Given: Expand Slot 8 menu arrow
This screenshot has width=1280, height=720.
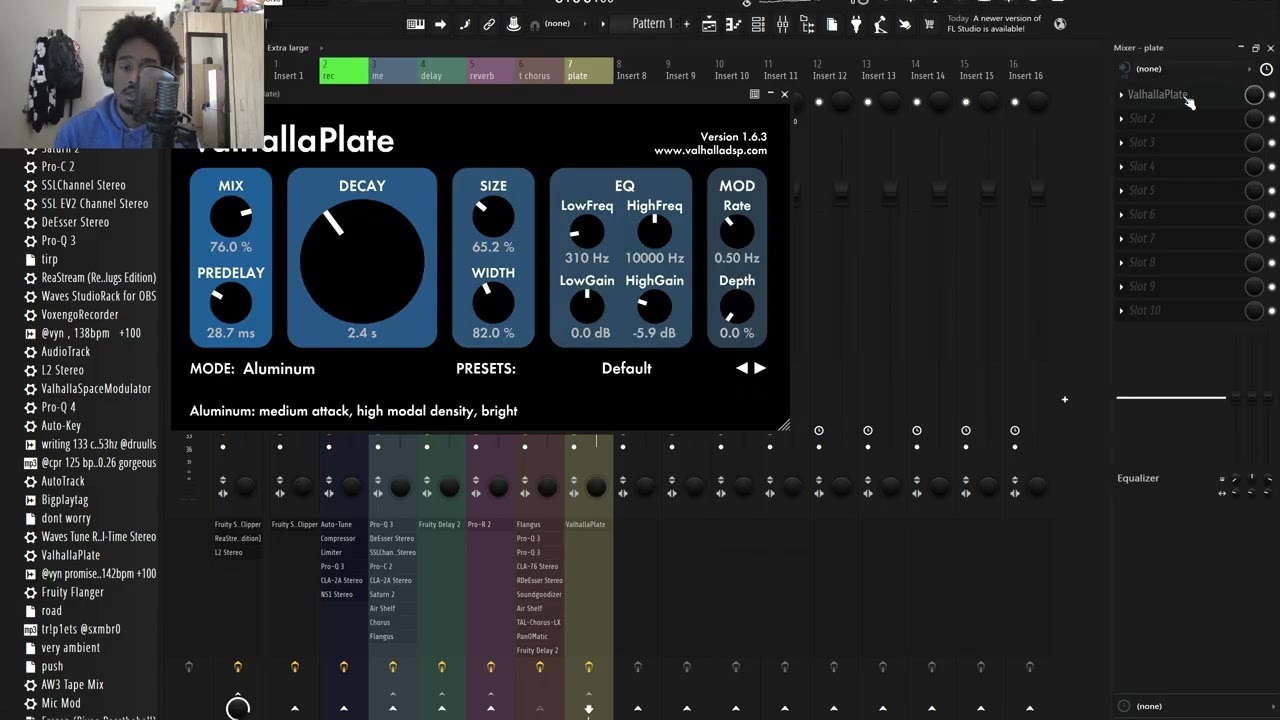Looking at the screenshot, I should 1121,263.
